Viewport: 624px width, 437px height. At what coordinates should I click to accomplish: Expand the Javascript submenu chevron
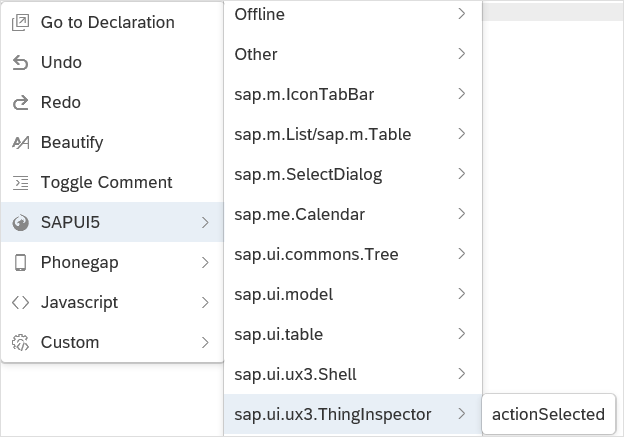click(204, 302)
